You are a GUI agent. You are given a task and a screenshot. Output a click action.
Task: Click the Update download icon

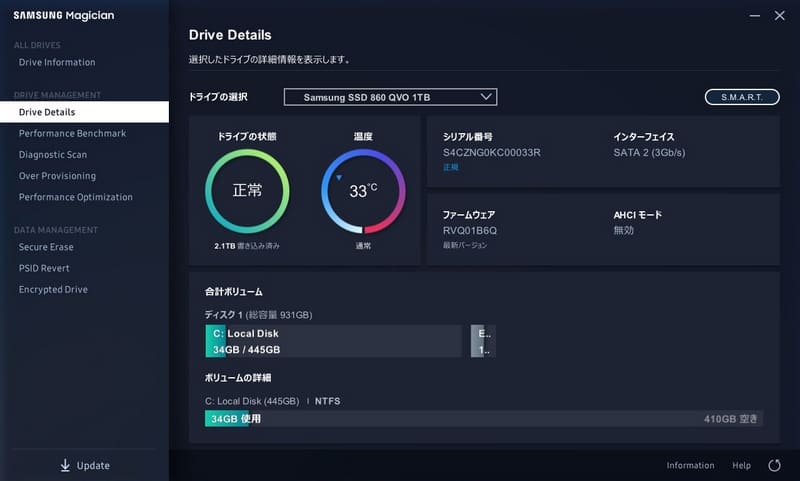click(x=65, y=465)
